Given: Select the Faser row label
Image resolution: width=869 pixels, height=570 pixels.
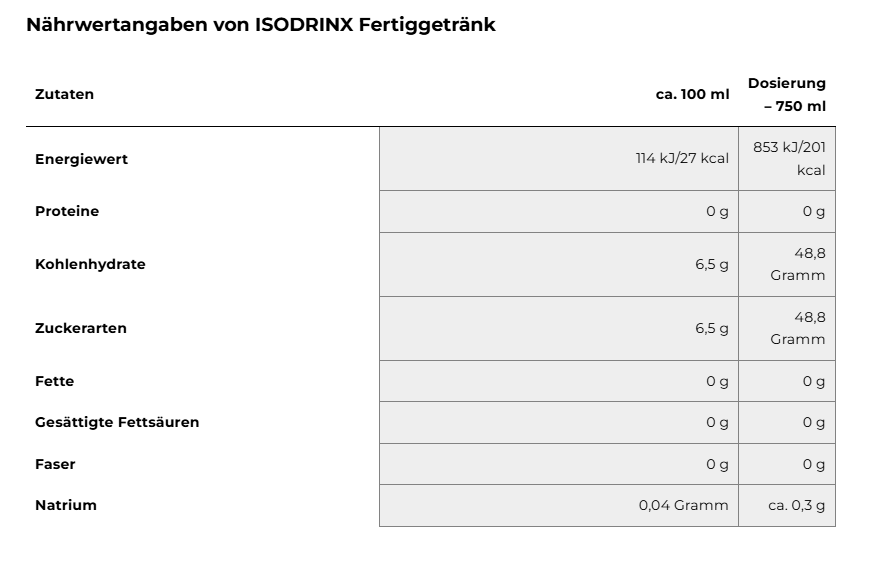Looking at the screenshot, I should click(x=55, y=464).
